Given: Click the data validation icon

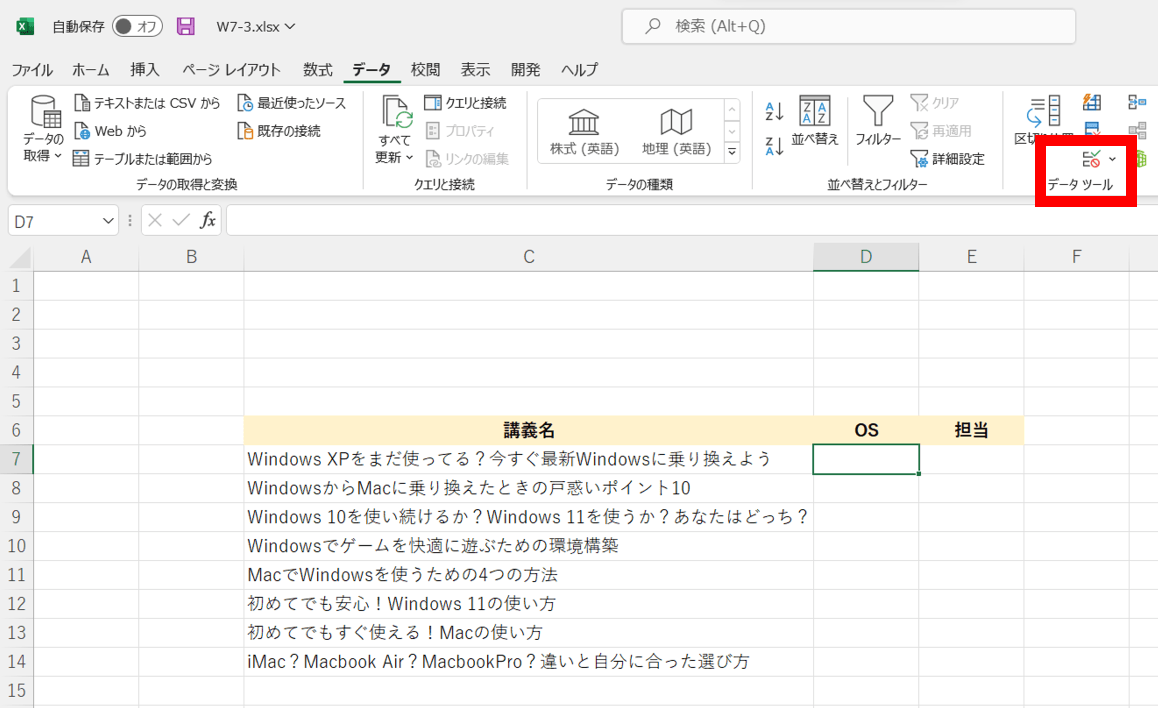Looking at the screenshot, I should pos(1092,159).
